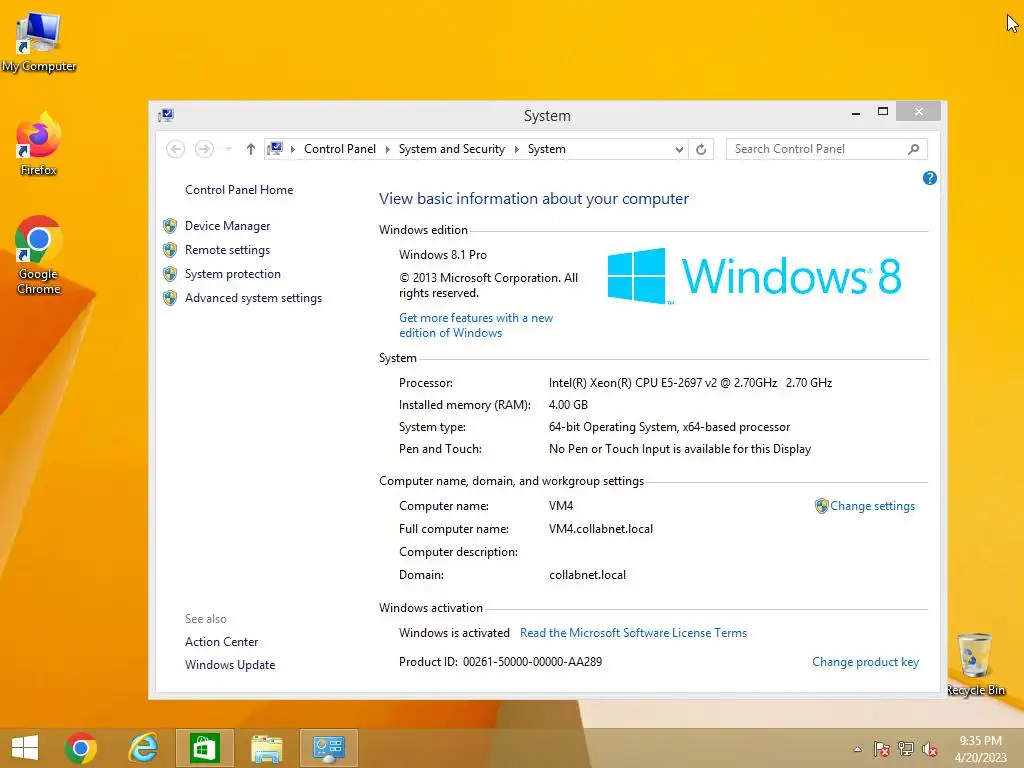This screenshot has height=768, width=1024.
Task: Click the address bar computer icon
Action: click(275, 149)
